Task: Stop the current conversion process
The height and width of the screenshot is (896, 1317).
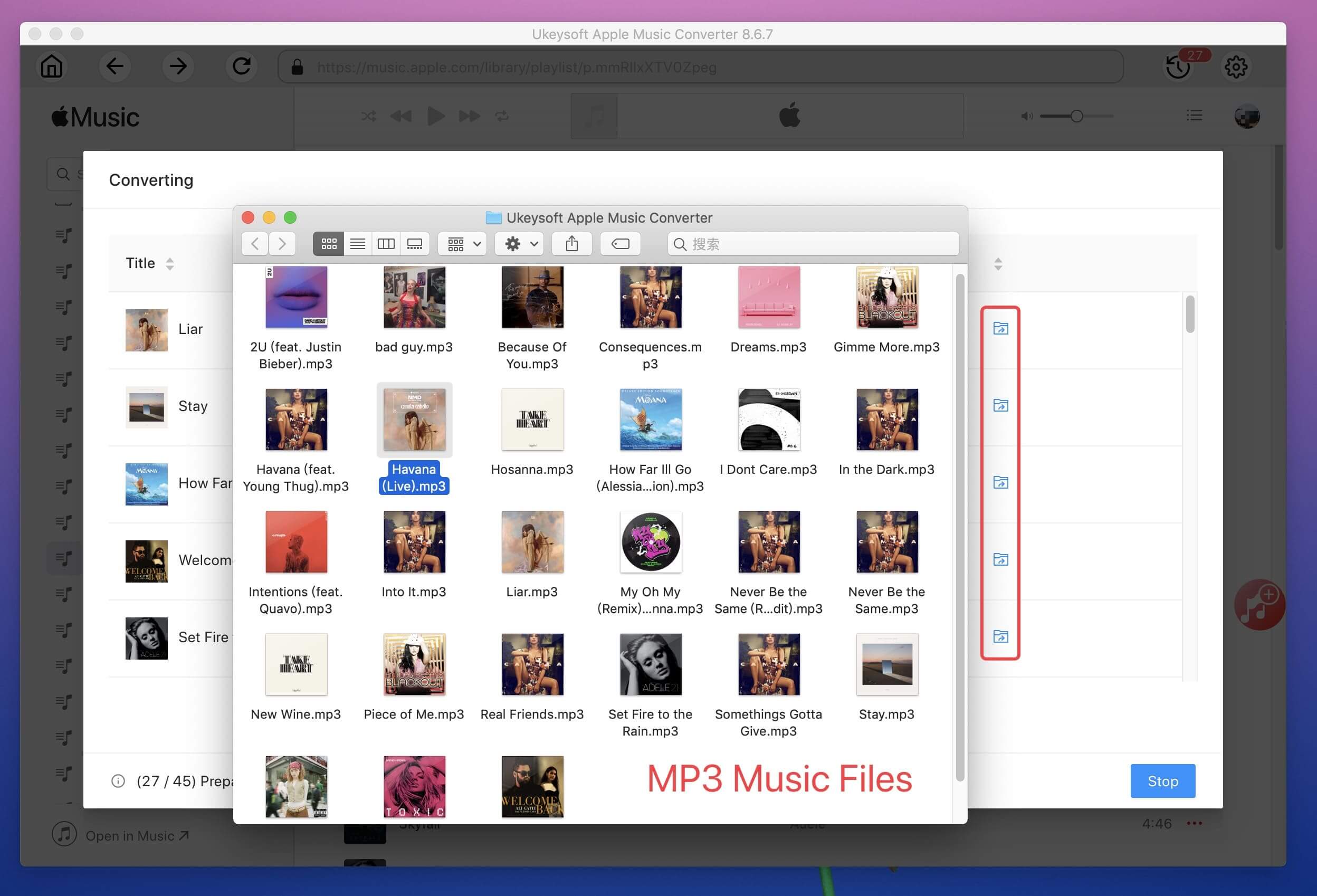Action: pos(1162,780)
